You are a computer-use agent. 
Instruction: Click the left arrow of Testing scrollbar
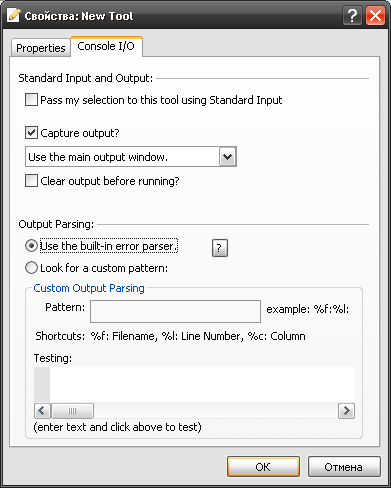(x=42, y=411)
